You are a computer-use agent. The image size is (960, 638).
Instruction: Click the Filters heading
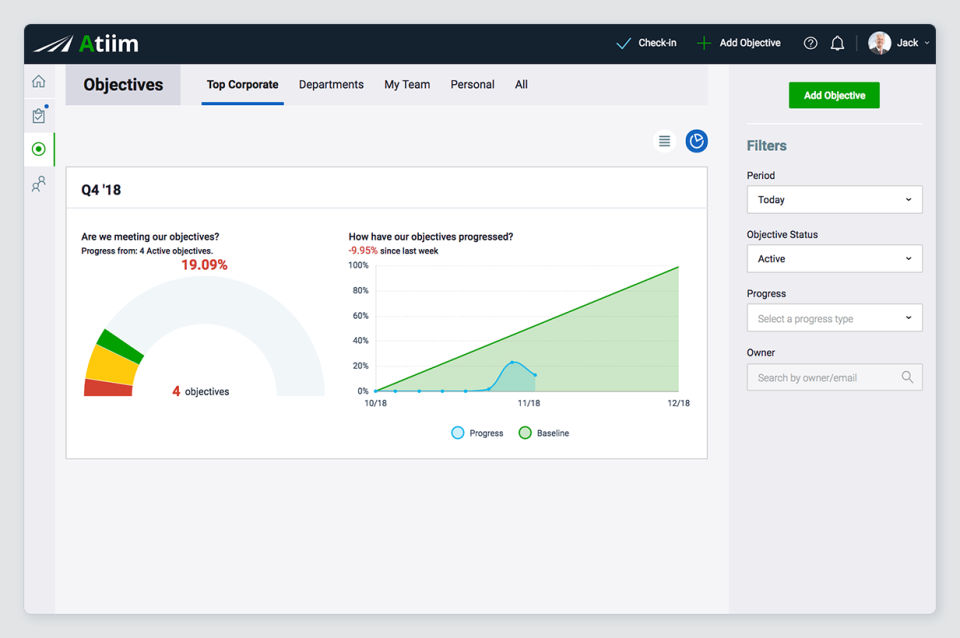767,146
